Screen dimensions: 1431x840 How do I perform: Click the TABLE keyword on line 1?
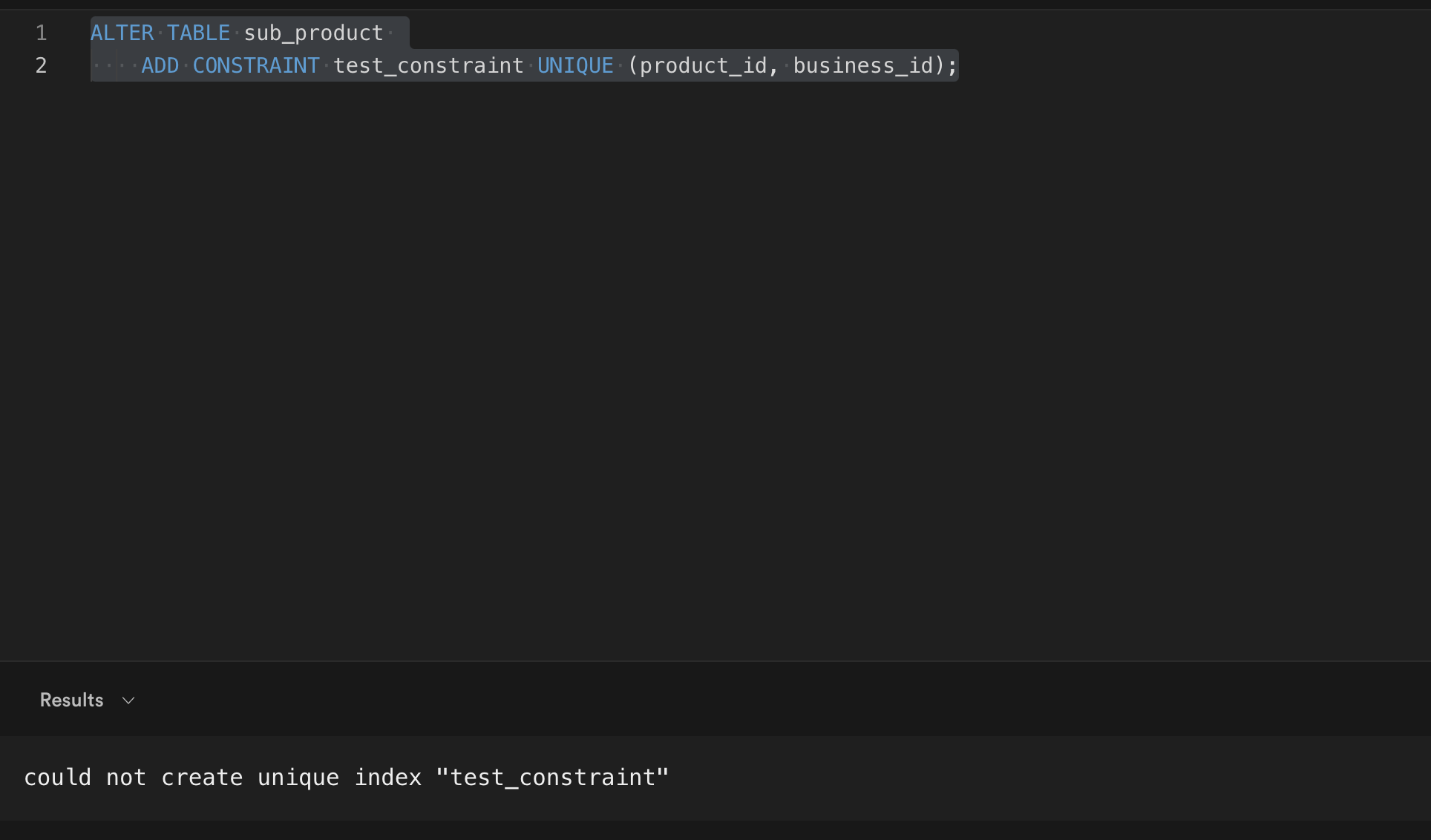[198, 33]
